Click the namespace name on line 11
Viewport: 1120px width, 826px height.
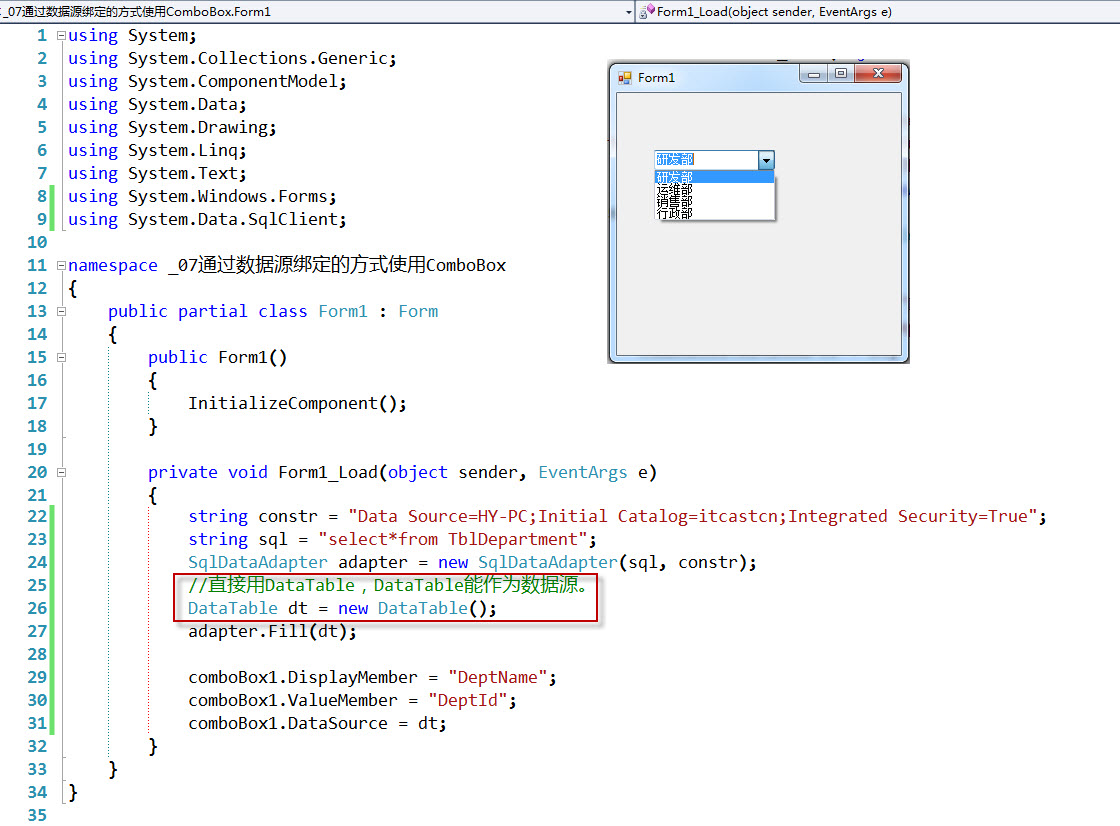click(336, 265)
